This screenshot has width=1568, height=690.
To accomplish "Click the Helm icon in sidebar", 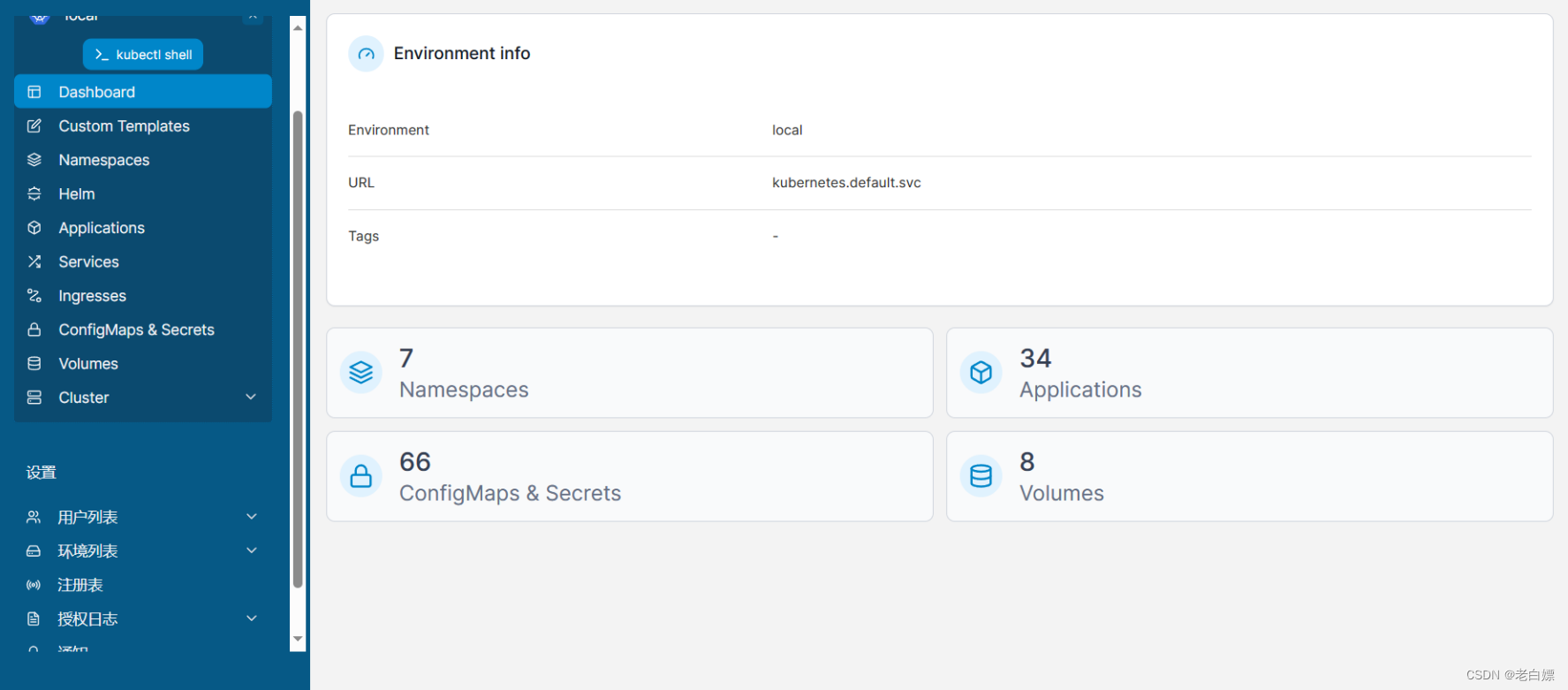I will [x=34, y=193].
